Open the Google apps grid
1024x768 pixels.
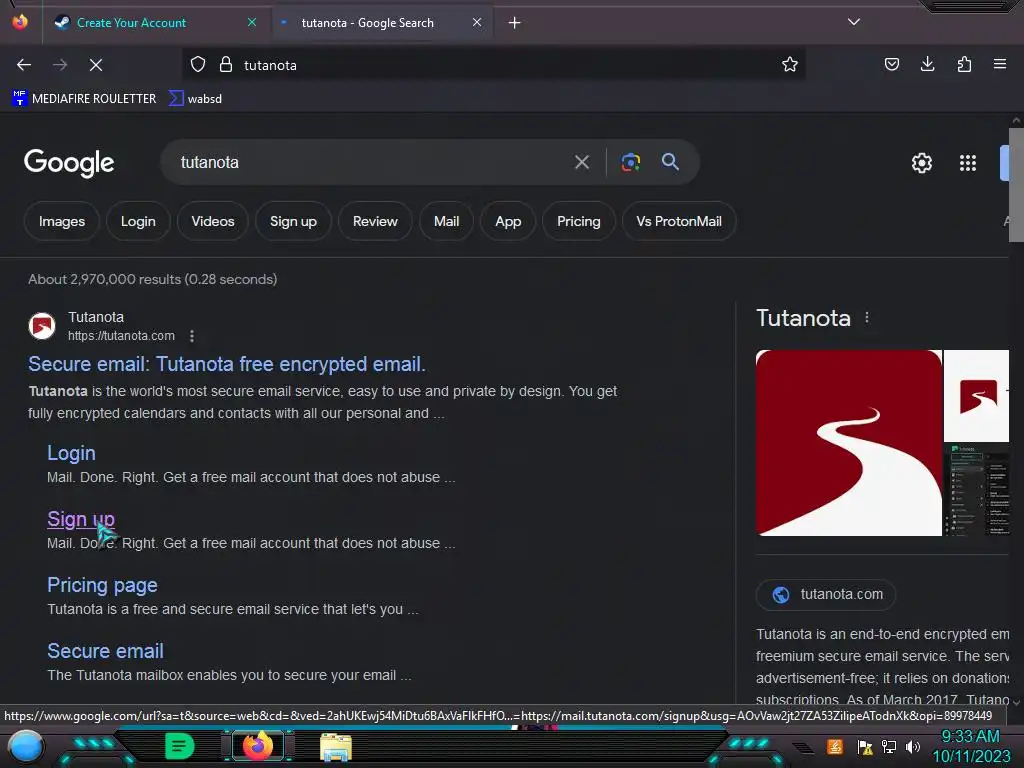(x=968, y=163)
